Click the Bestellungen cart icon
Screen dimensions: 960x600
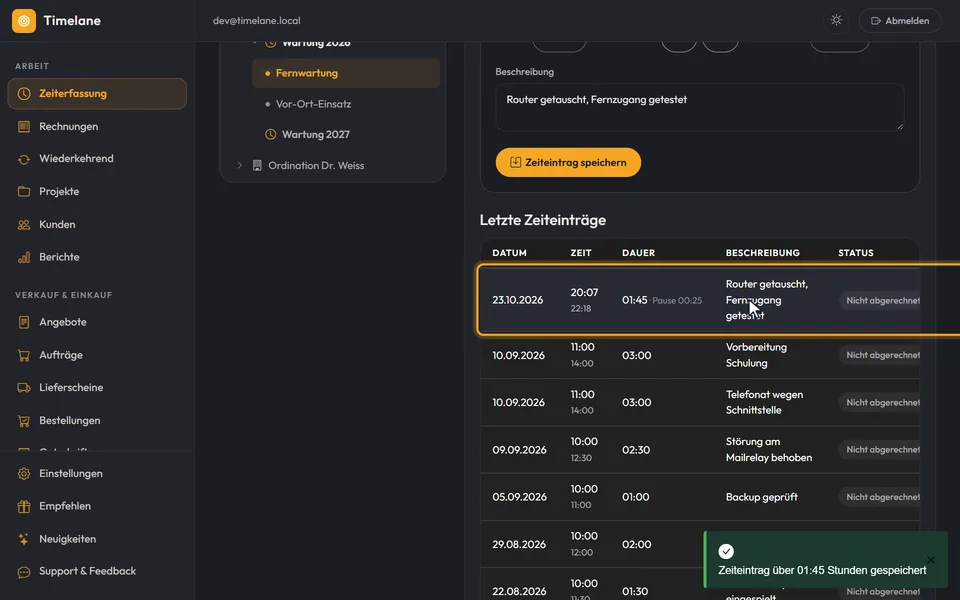tap(24, 421)
